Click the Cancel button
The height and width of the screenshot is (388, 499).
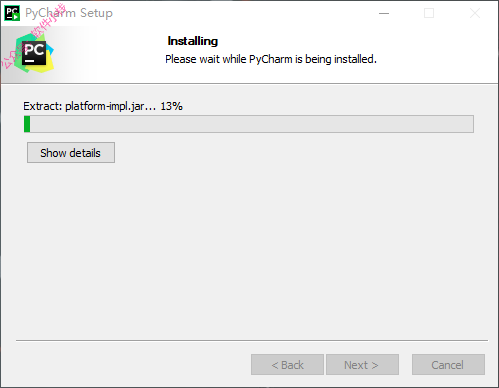click(448, 365)
